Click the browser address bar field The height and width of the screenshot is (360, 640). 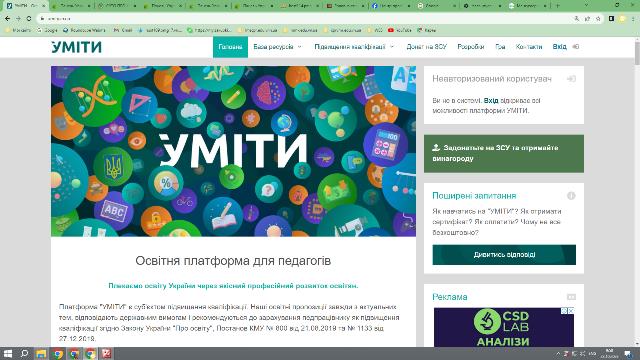pos(306,18)
